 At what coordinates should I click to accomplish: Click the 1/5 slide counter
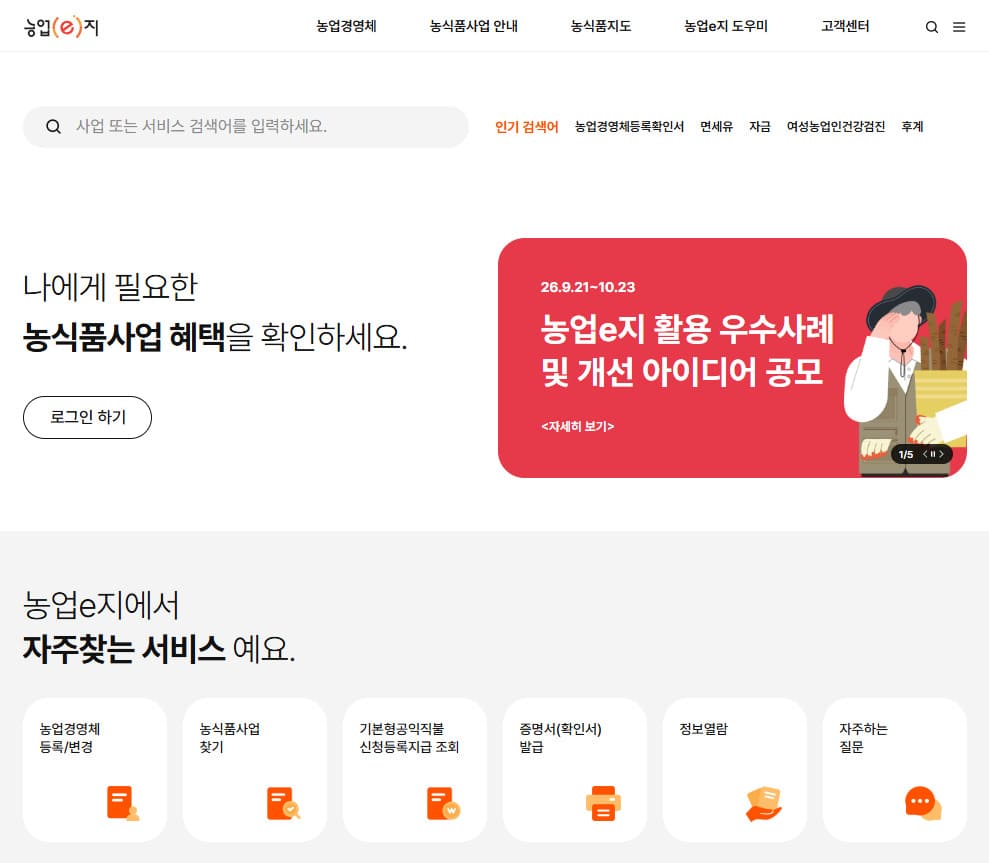point(906,454)
